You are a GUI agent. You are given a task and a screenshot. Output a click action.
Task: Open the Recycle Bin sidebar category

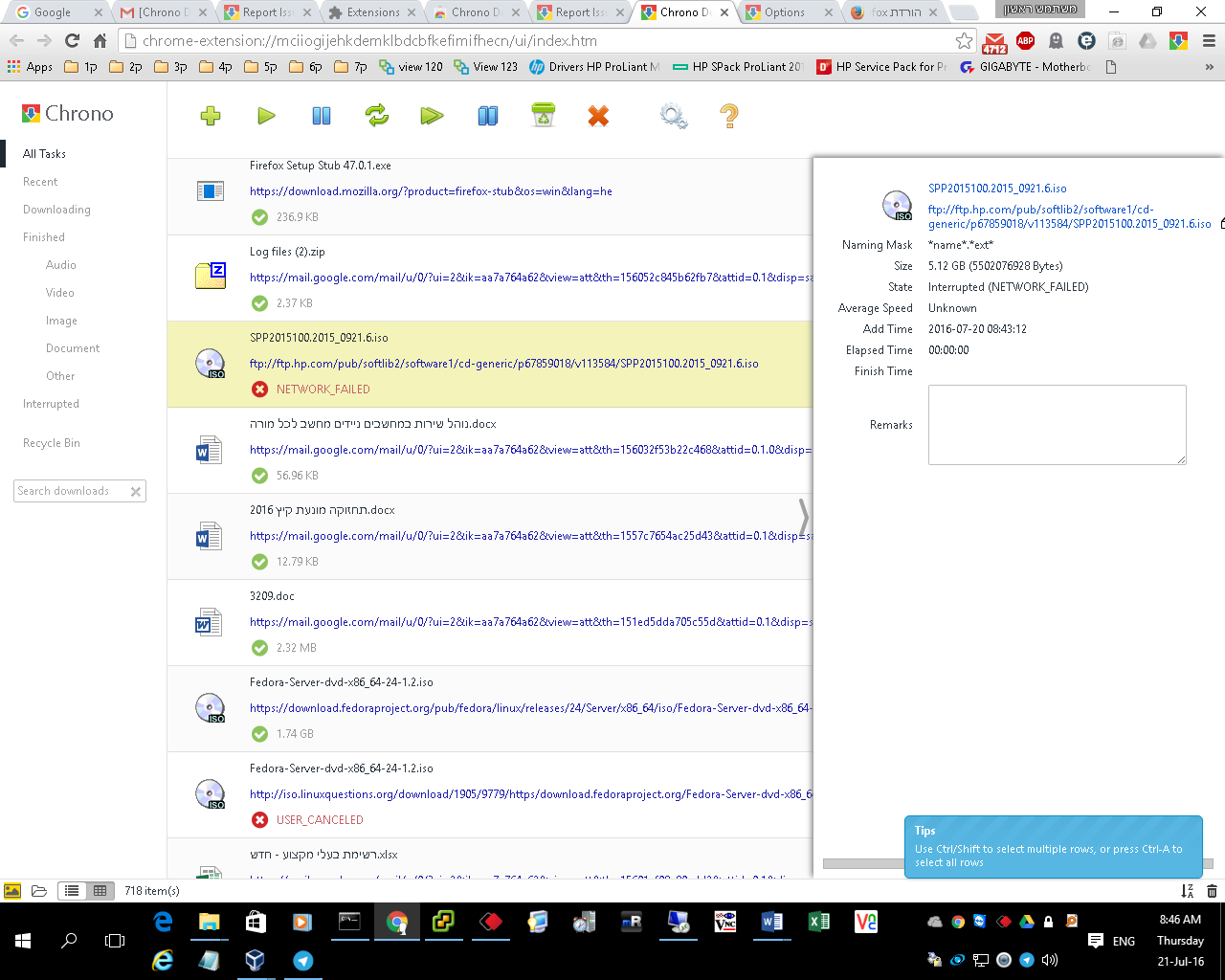click(x=52, y=443)
